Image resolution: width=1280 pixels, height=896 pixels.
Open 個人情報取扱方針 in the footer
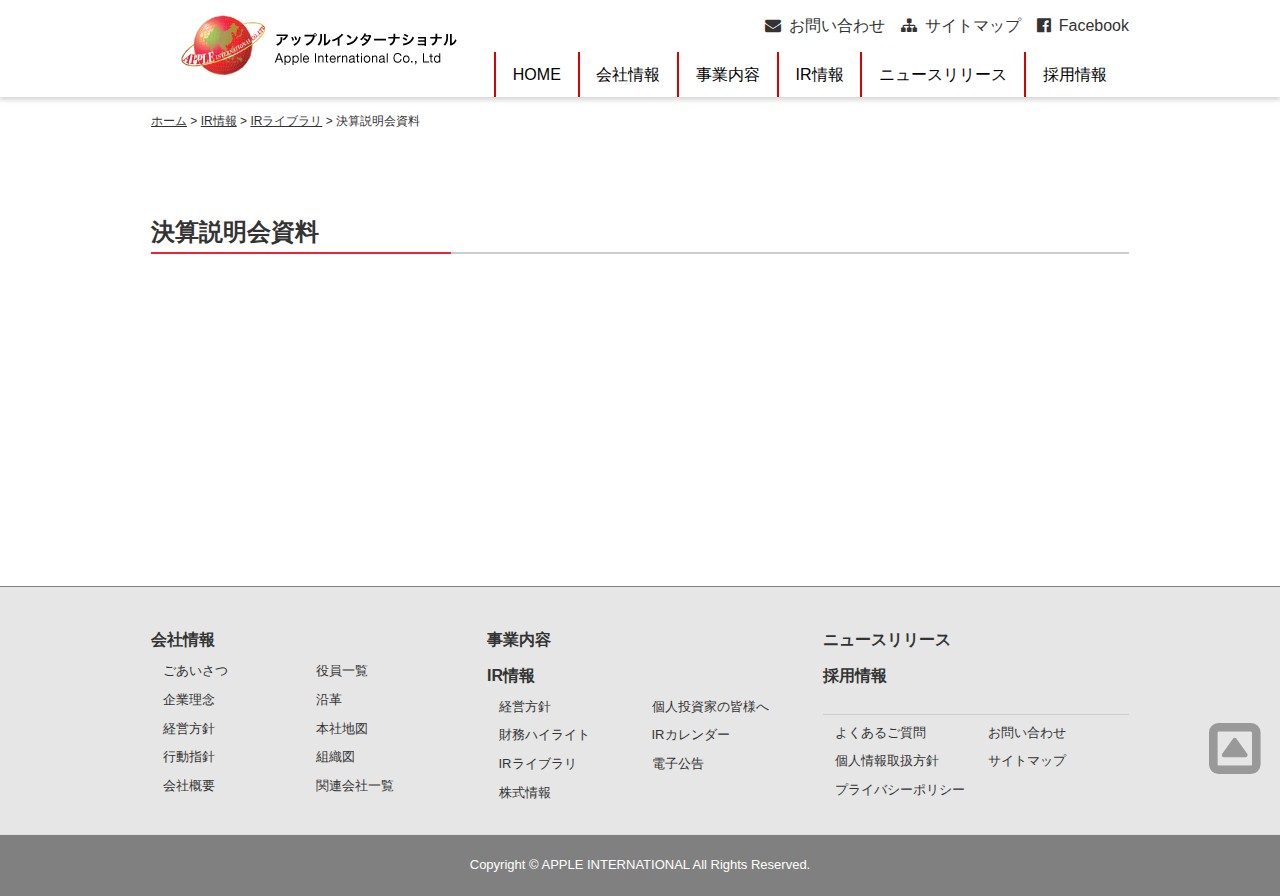[887, 761]
